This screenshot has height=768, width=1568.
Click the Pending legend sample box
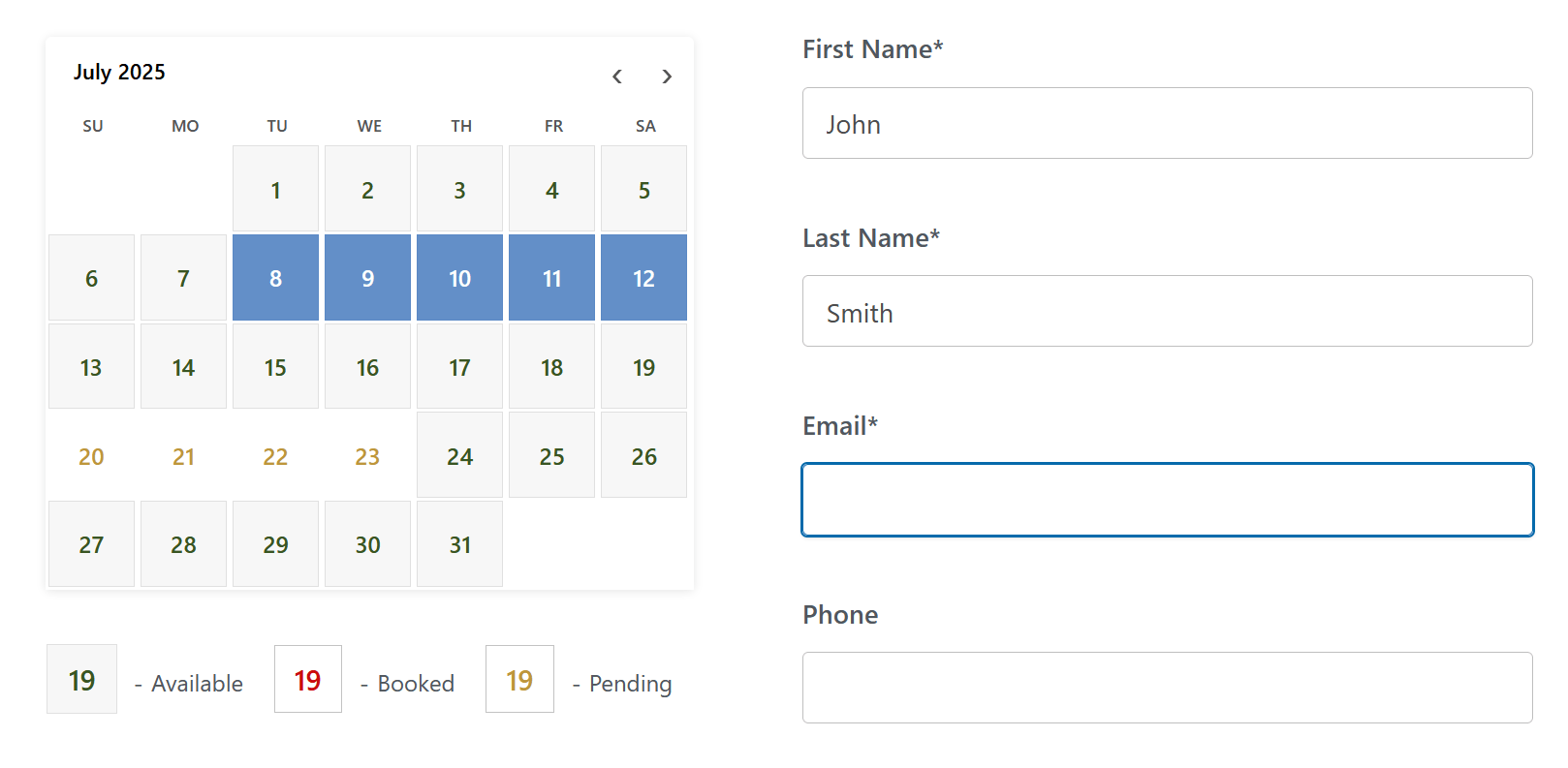(519, 680)
